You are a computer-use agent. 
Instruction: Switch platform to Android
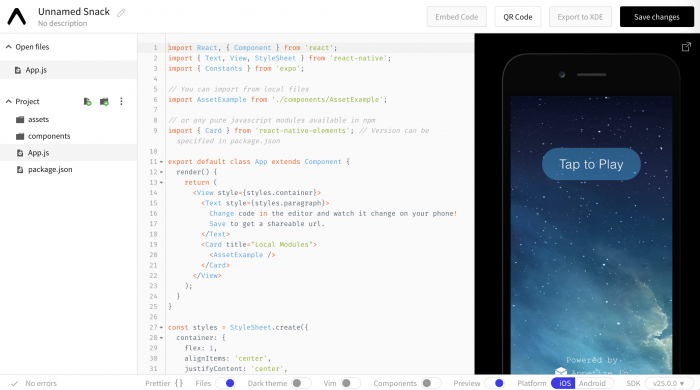[593, 383]
